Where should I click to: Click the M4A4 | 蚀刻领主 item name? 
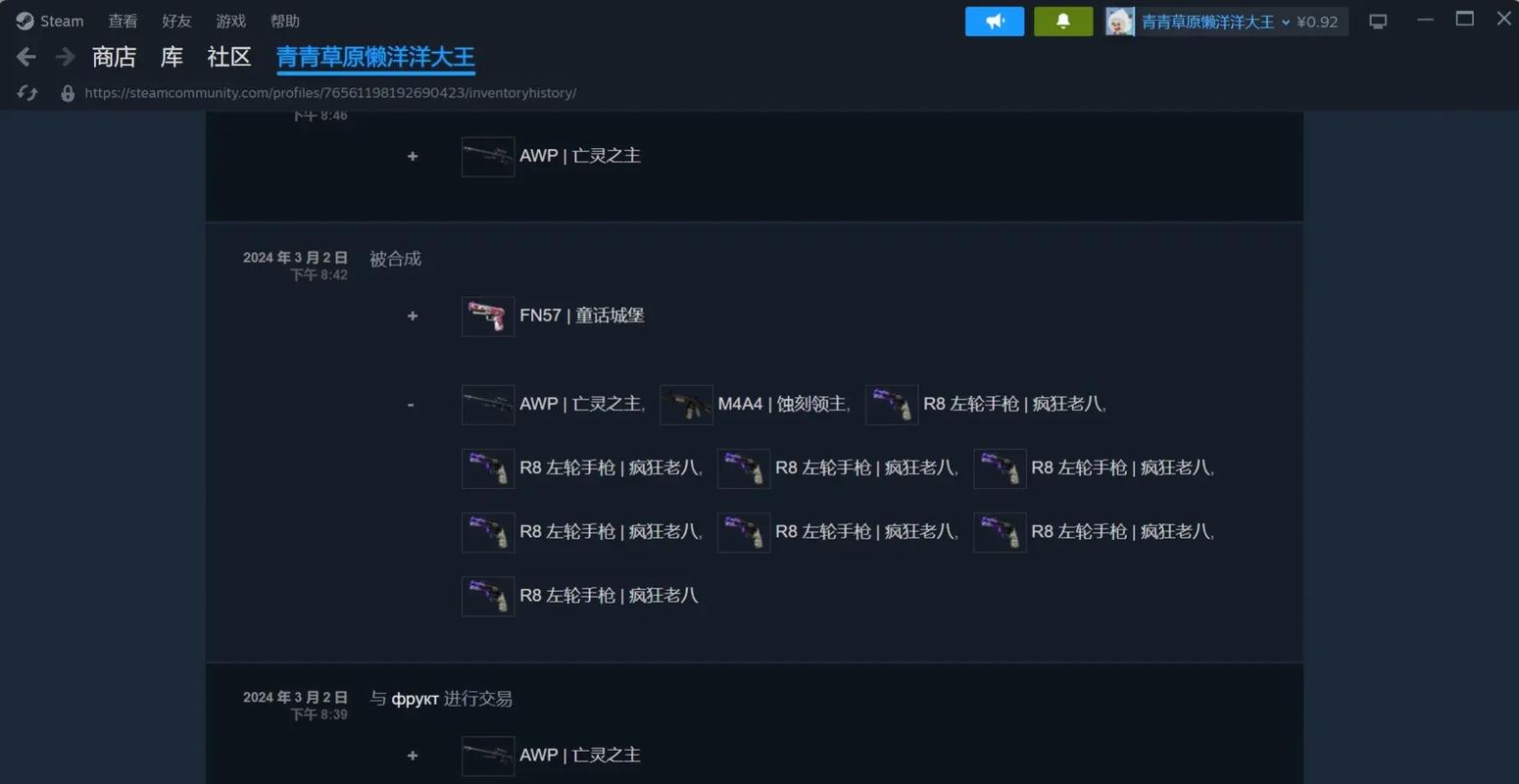point(782,403)
